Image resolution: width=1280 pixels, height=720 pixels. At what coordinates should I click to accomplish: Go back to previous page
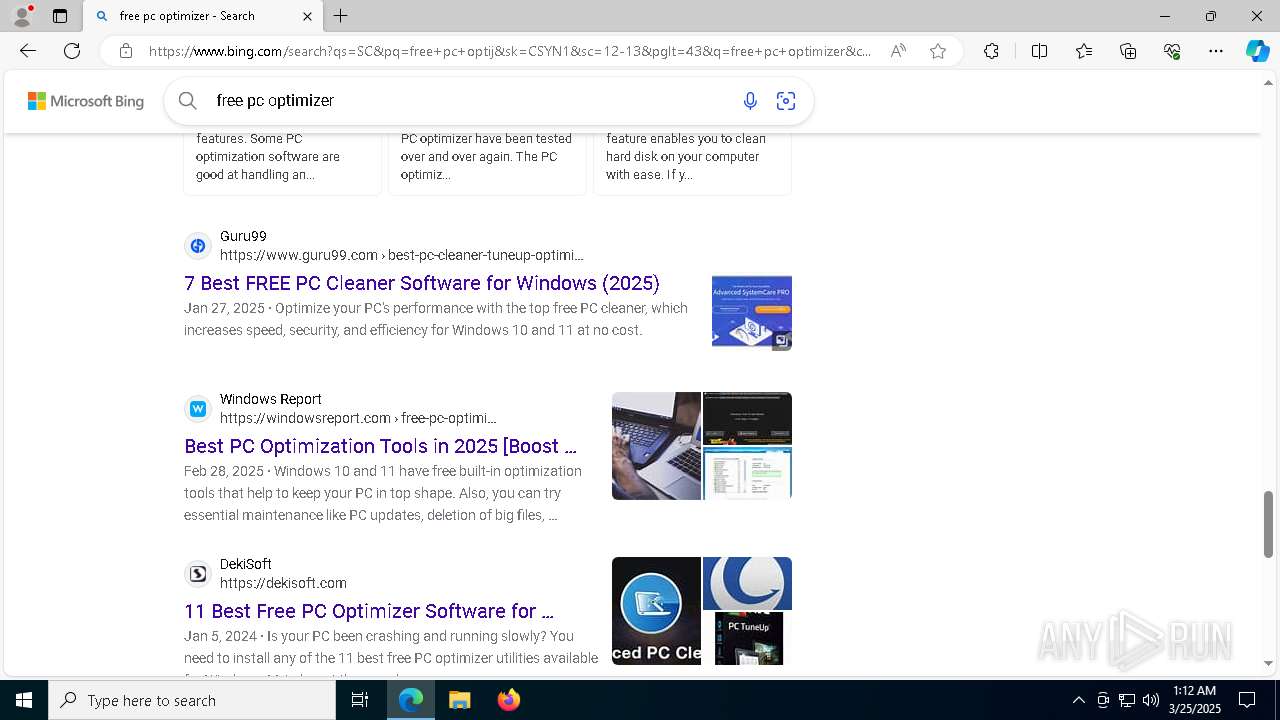28,51
